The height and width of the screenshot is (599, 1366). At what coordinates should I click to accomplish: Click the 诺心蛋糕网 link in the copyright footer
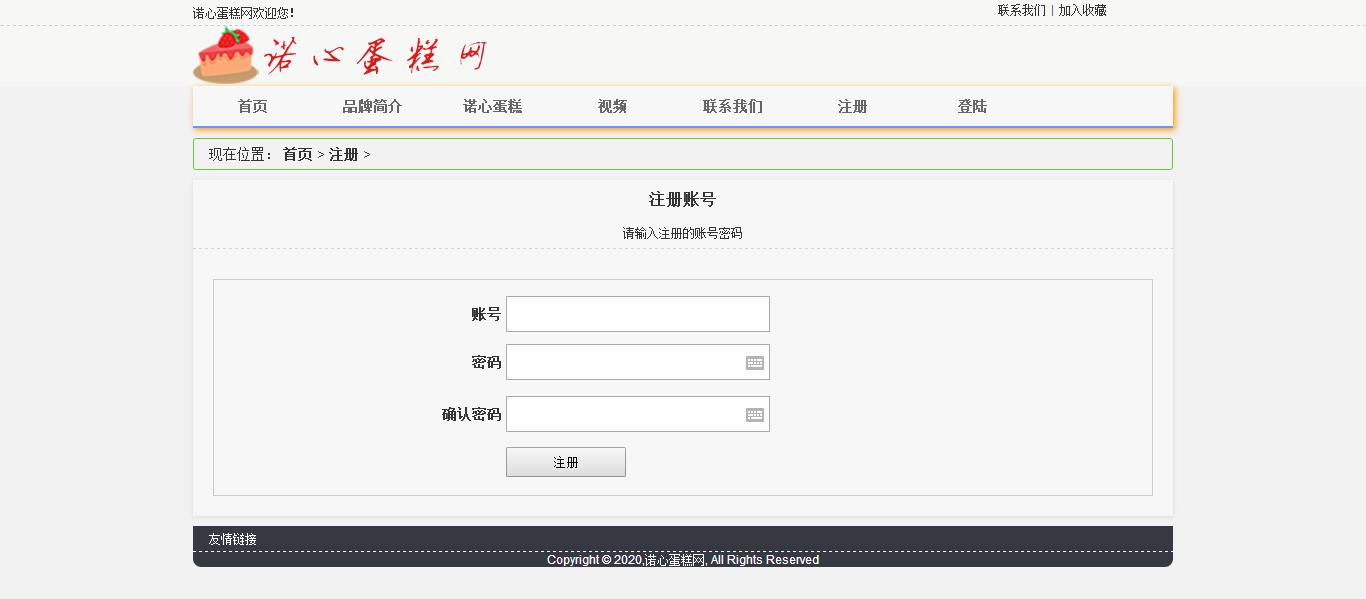tap(675, 560)
